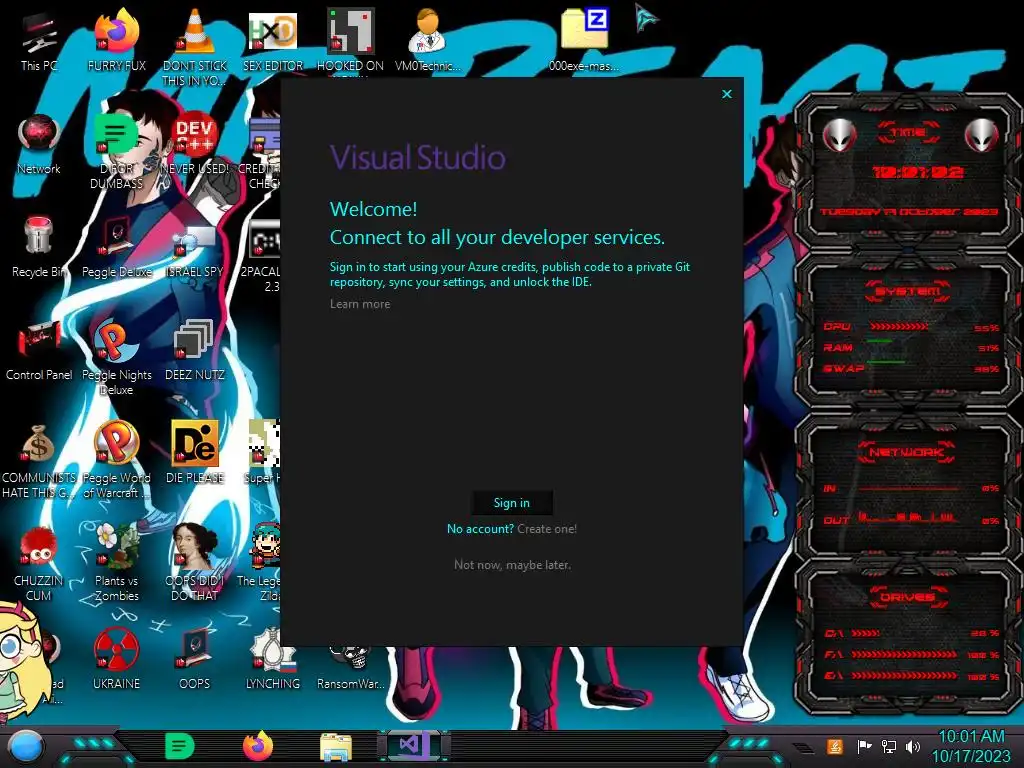Launch Peggle Deluxe shortcut
The image size is (1024, 768).
pos(116,247)
